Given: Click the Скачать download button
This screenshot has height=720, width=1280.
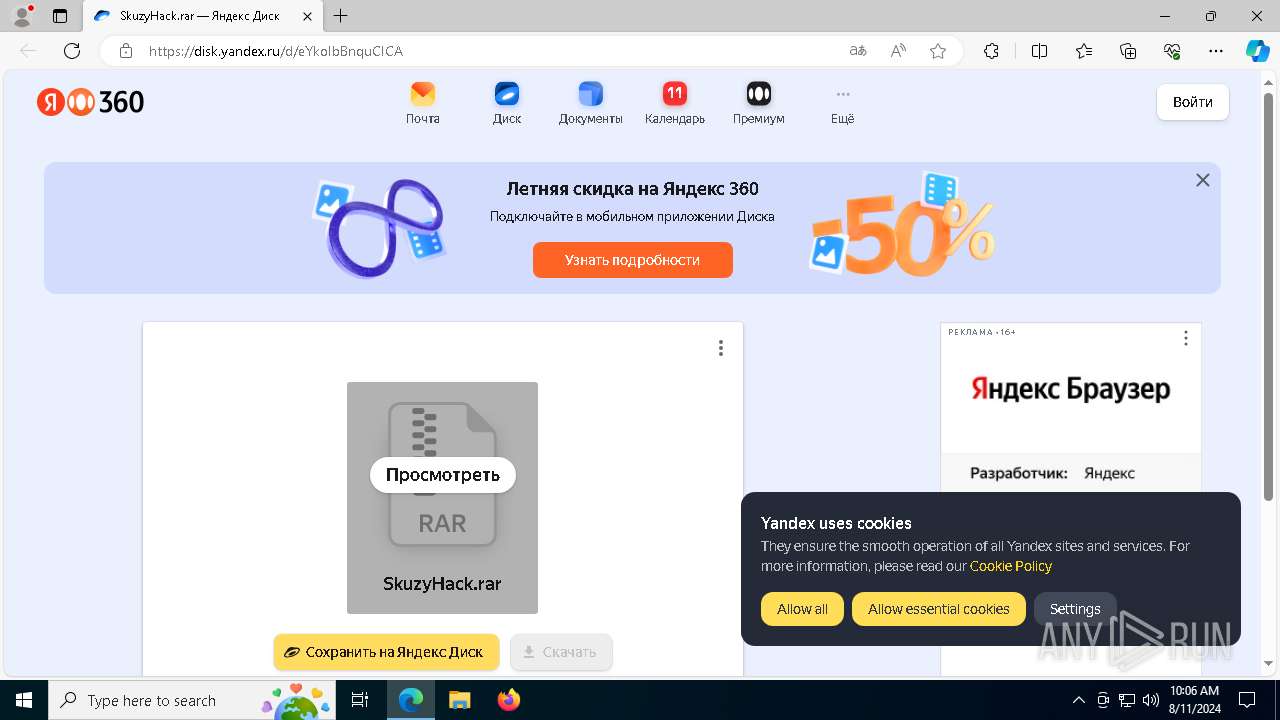Looking at the screenshot, I should pos(561,652).
